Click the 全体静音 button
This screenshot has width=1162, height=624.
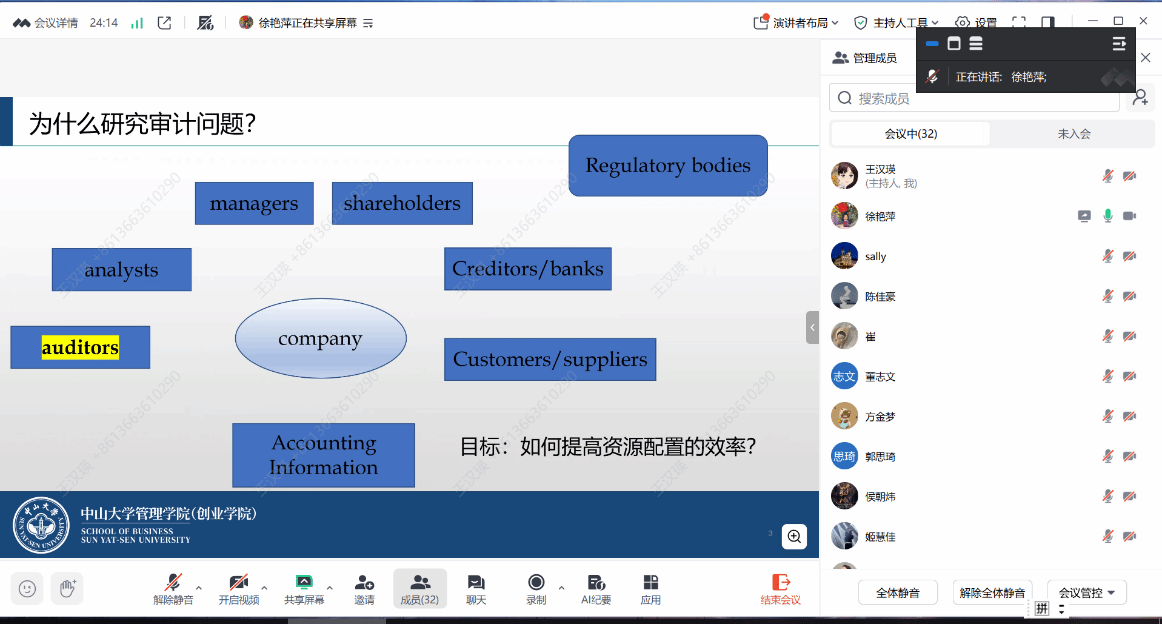coord(897,592)
